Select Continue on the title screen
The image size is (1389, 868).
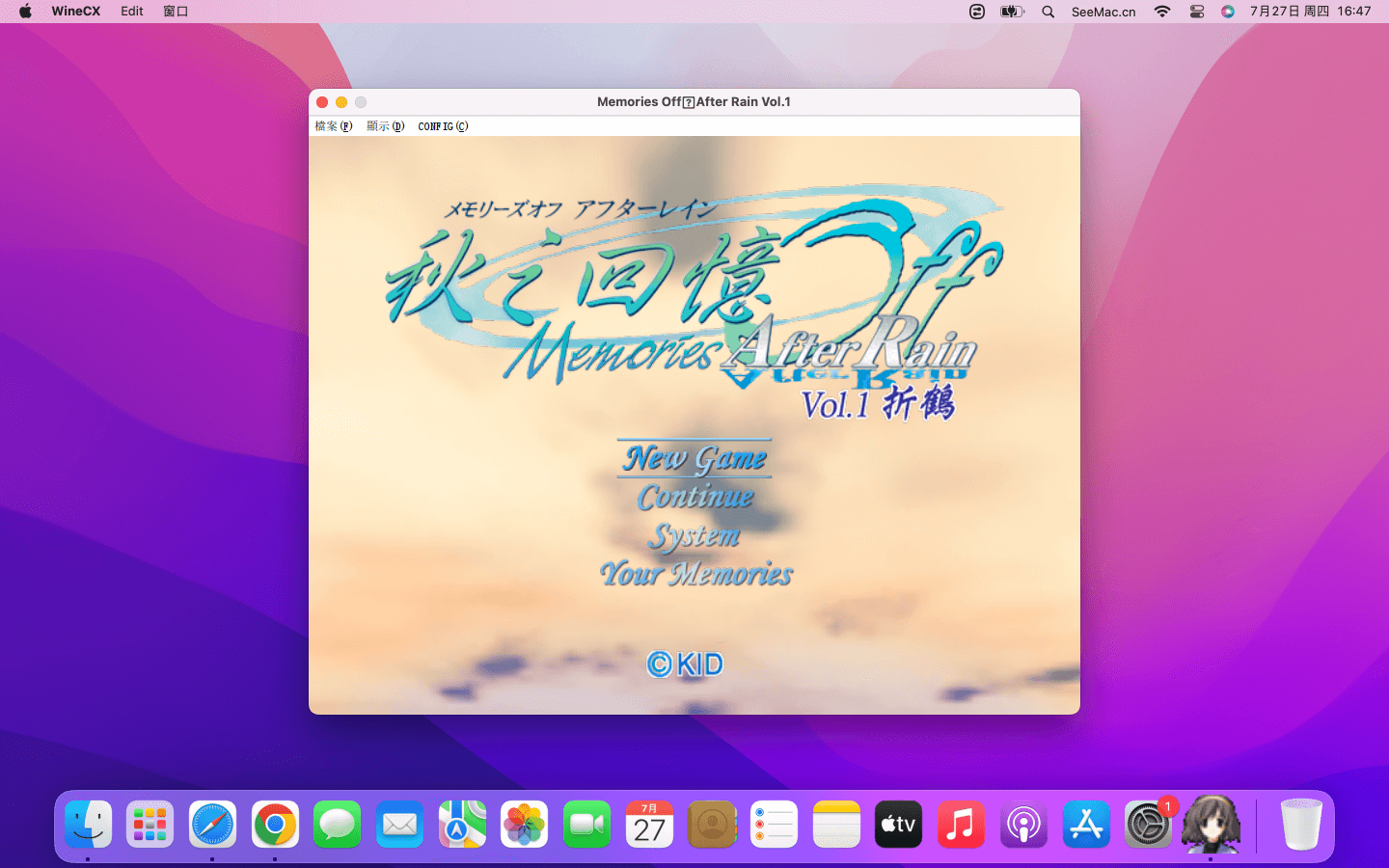[694, 497]
